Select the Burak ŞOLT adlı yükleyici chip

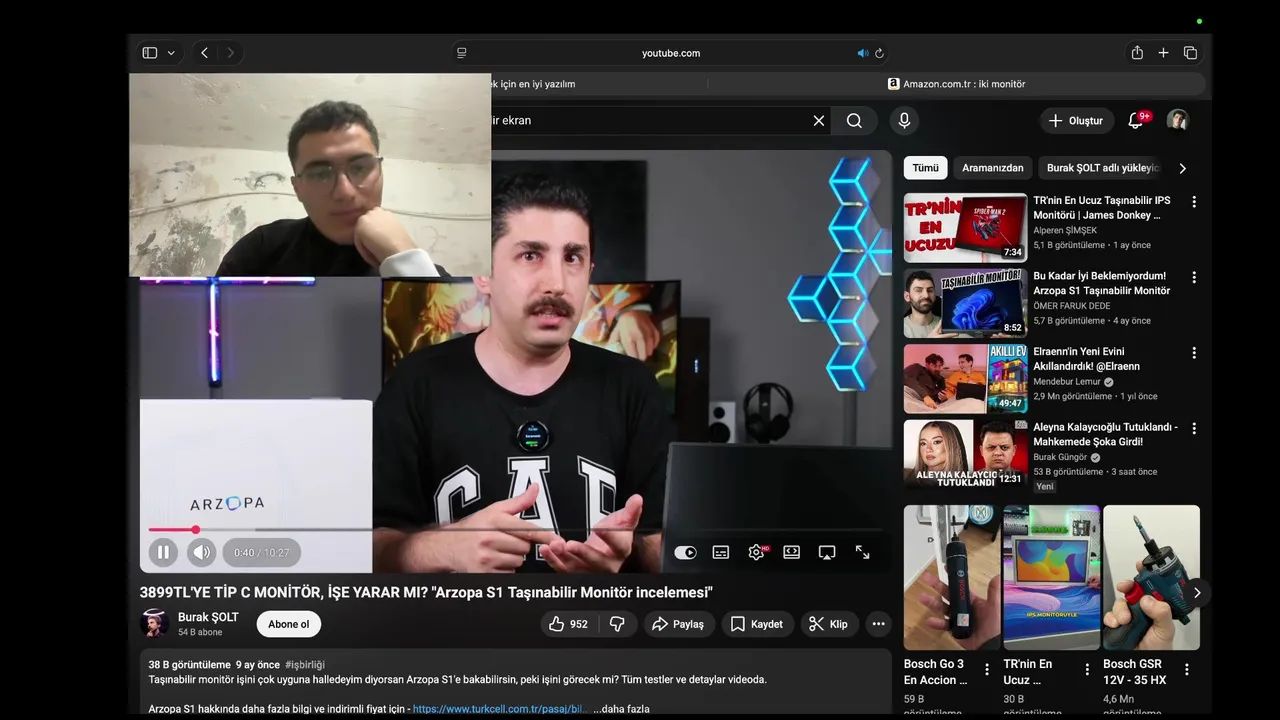pyautogui.click(x=1103, y=168)
